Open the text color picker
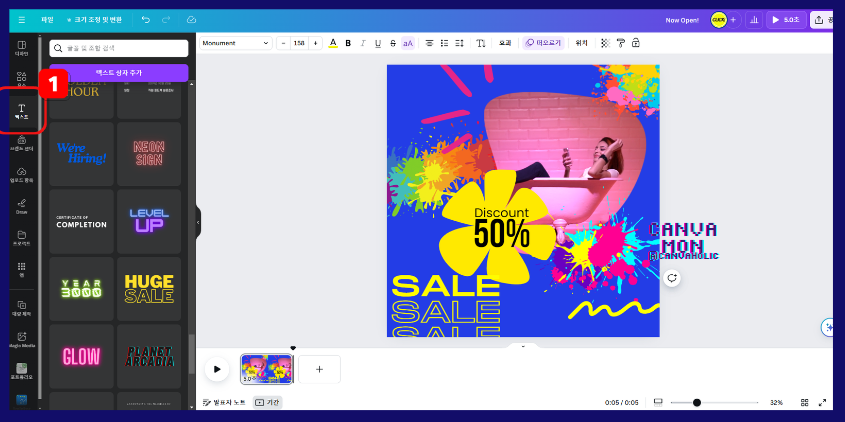This screenshot has height=422, width=845. coord(333,43)
